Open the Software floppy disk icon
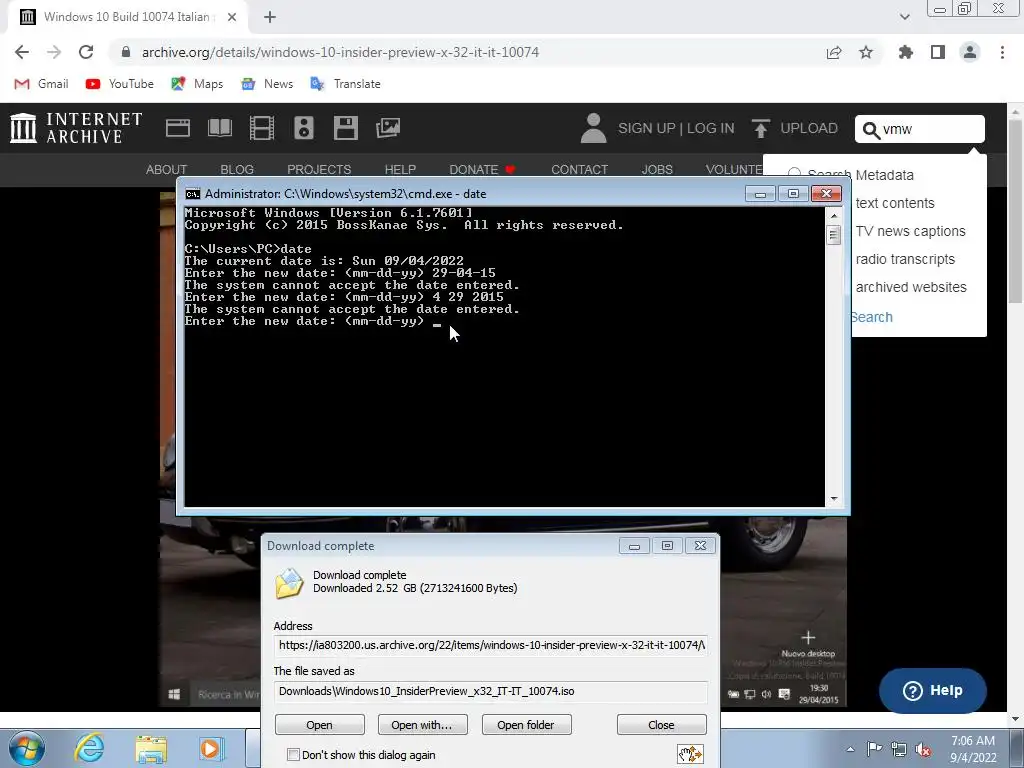 (x=345, y=128)
